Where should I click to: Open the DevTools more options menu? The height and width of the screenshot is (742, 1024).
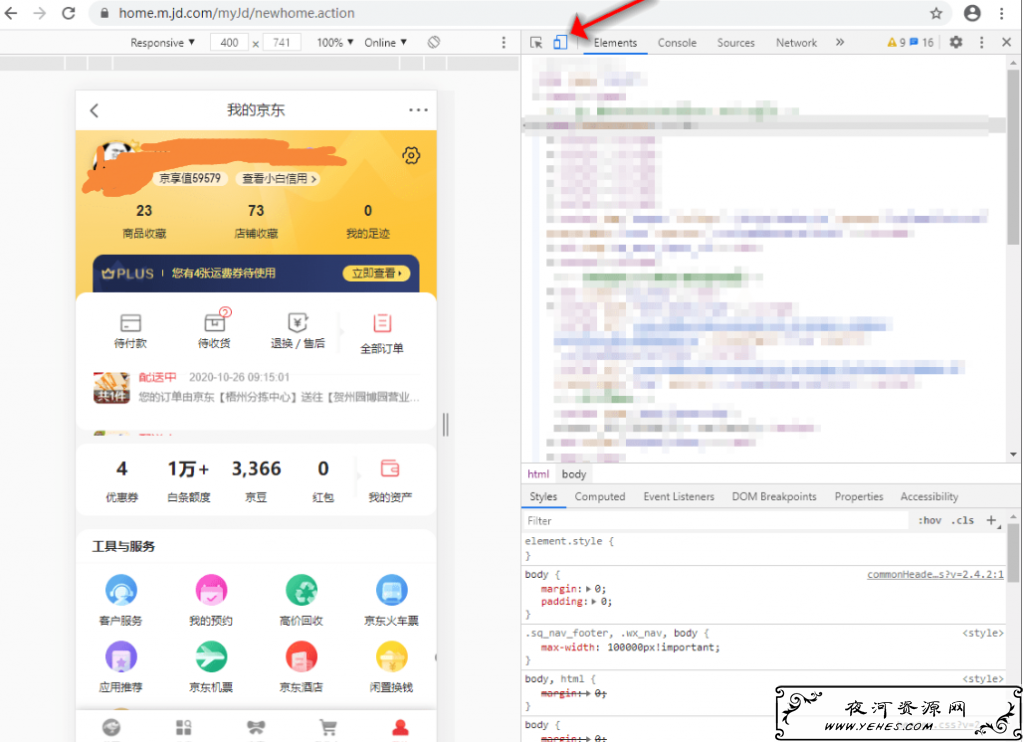(x=981, y=42)
